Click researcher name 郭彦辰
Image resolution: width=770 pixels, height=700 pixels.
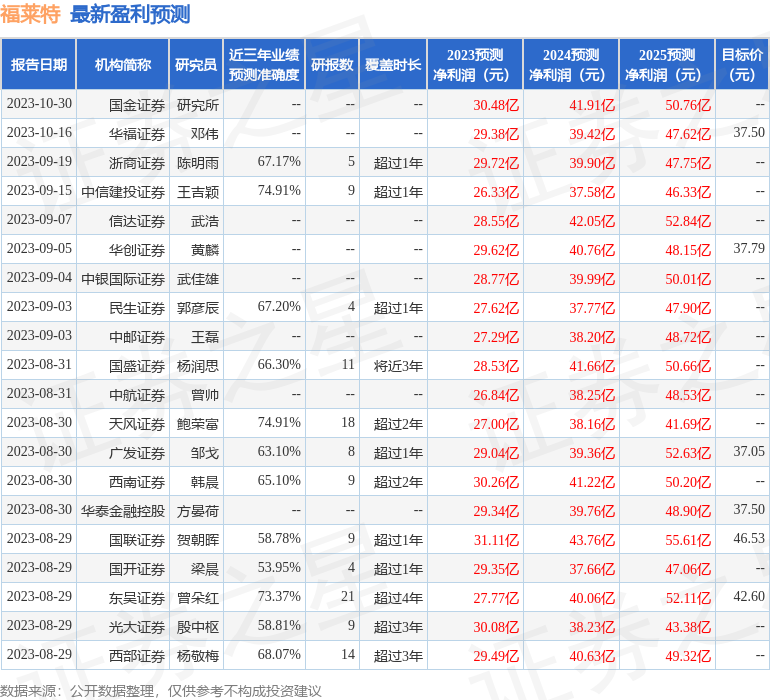click(x=198, y=308)
